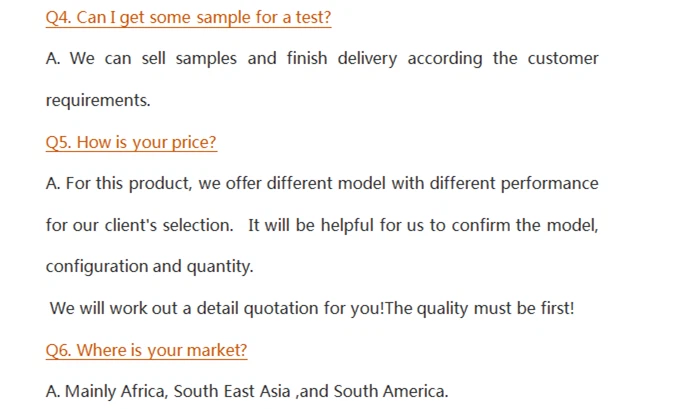Click the word 'performance' in the Q5 answer
Screen dimensions: 683x409
click(549, 184)
